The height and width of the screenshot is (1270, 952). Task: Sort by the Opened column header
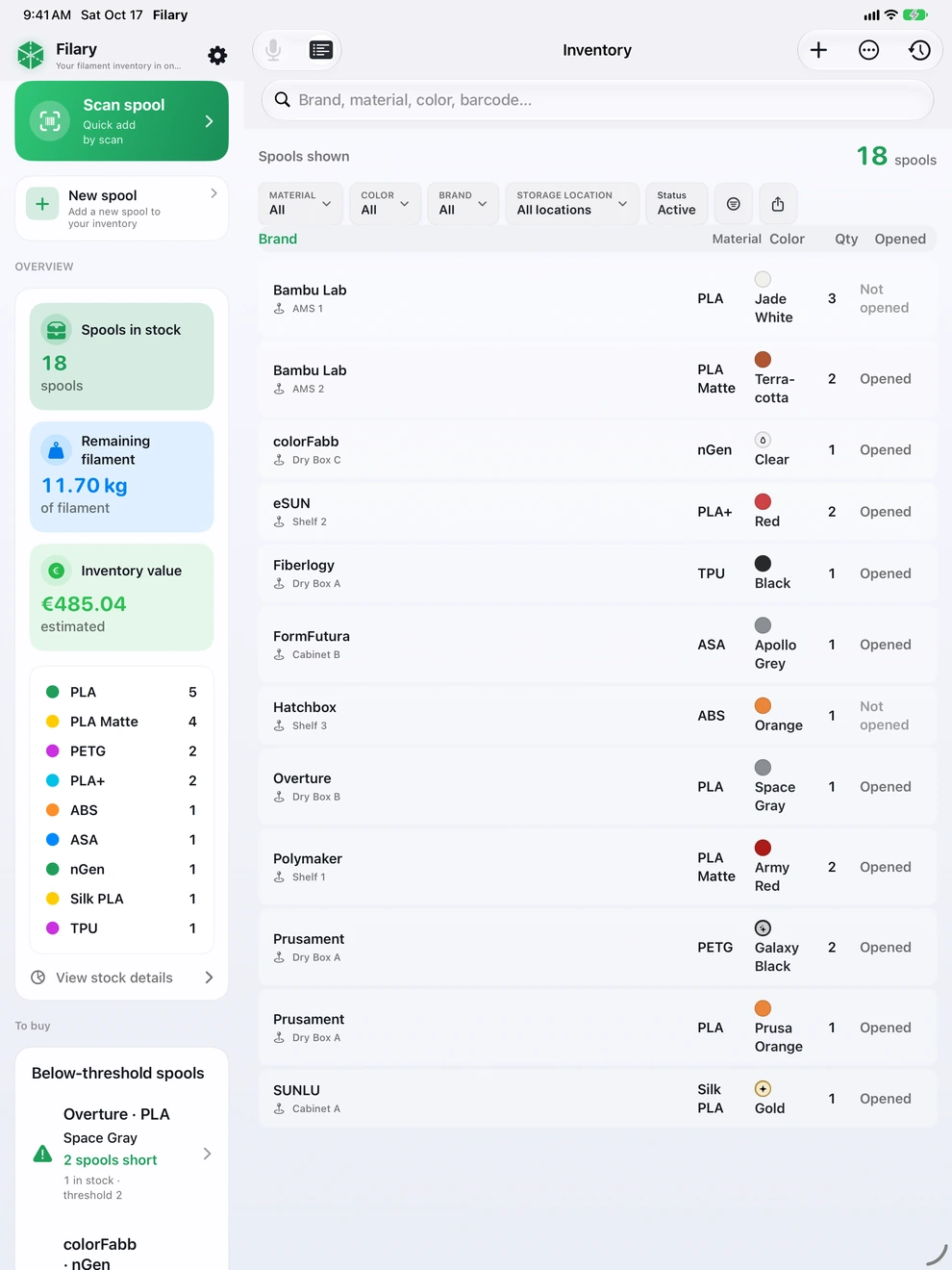click(x=900, y=239)
